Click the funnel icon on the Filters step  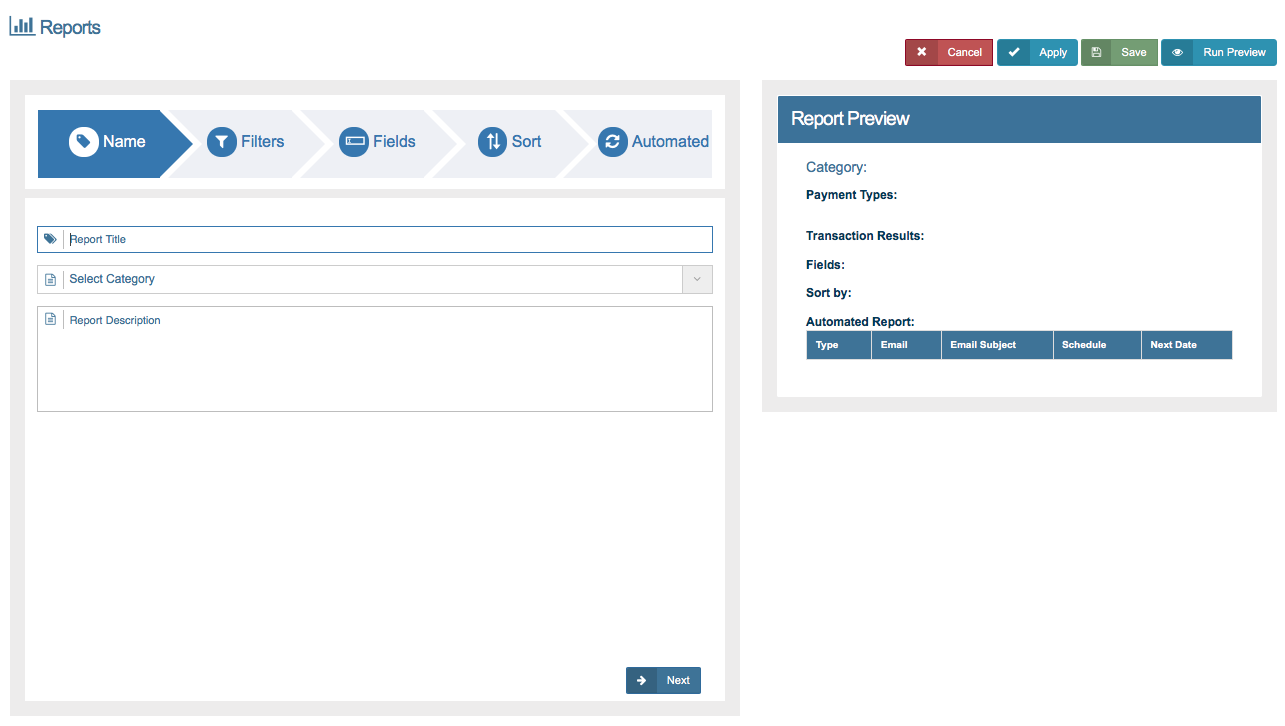[221, 142]
